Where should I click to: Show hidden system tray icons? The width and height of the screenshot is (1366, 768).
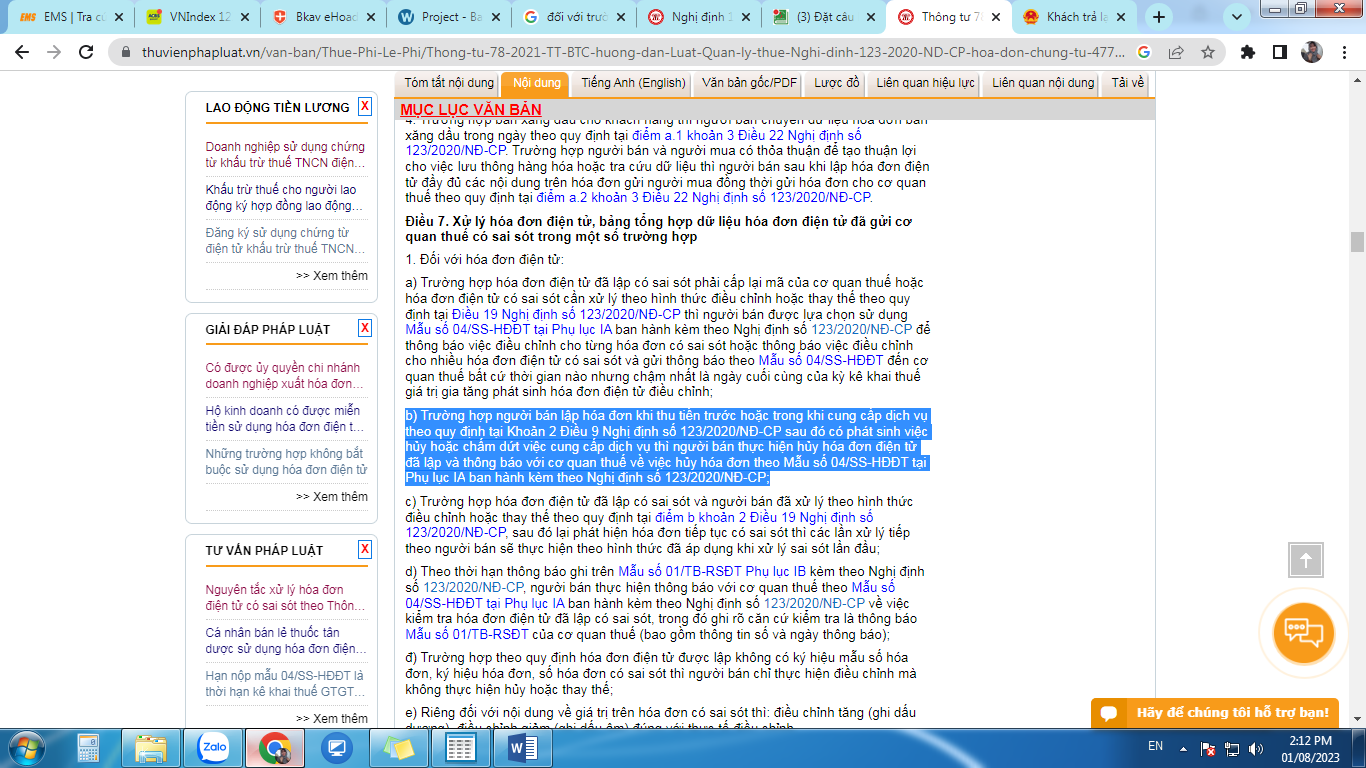(x=1183, y=747)
